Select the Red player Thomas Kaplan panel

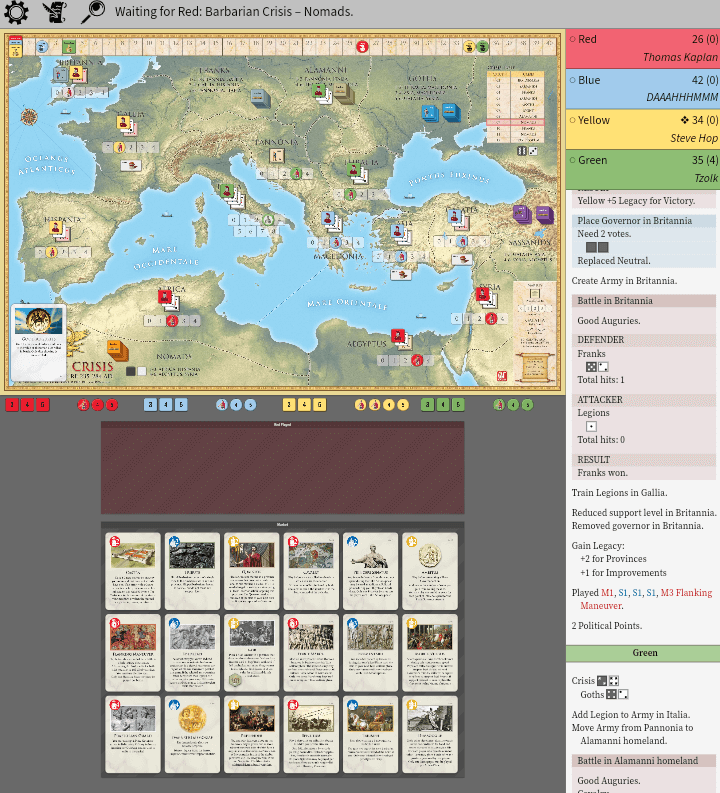643,48
